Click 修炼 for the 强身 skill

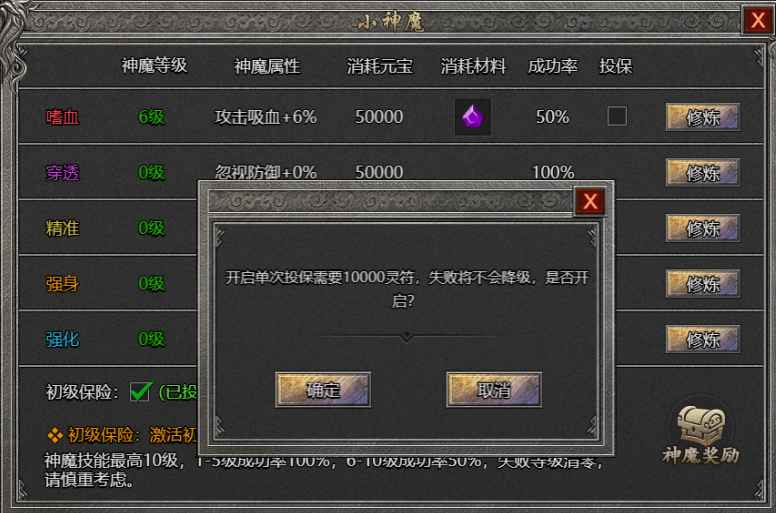703,283
